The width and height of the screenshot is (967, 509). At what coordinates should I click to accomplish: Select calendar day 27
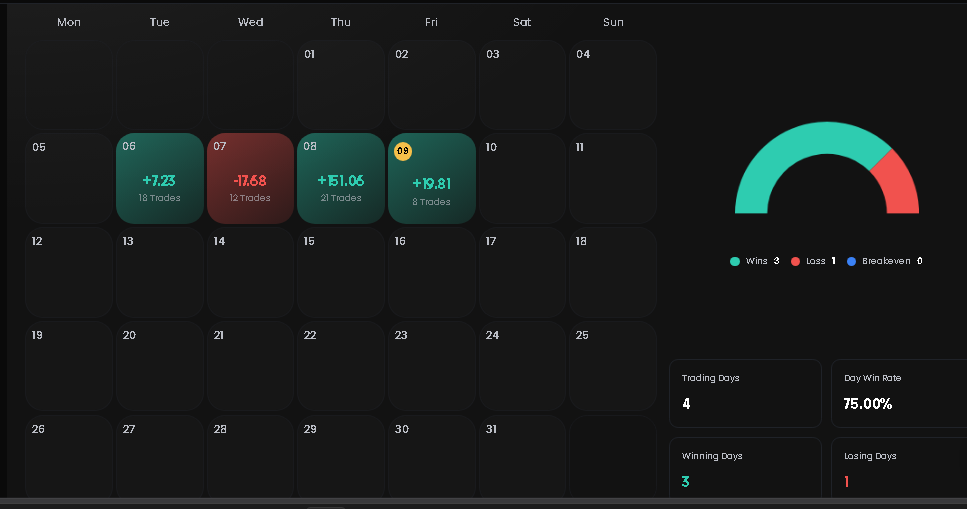[x=160, y=457]
